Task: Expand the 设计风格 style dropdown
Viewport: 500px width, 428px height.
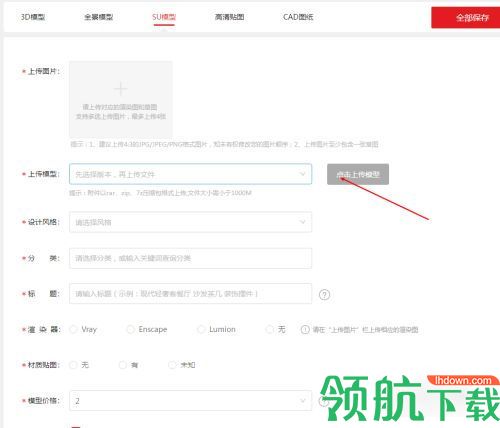Action: [190, 222]
